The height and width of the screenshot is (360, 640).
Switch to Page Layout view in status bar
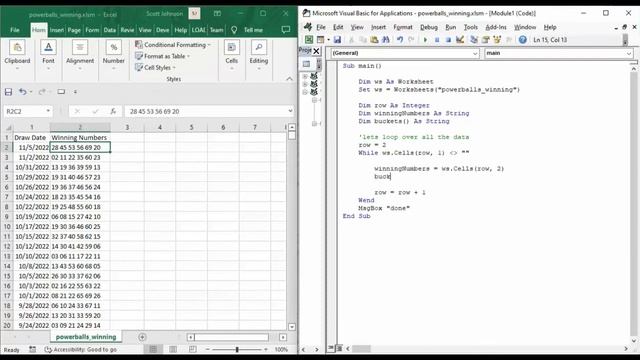[x=173, y=349]
